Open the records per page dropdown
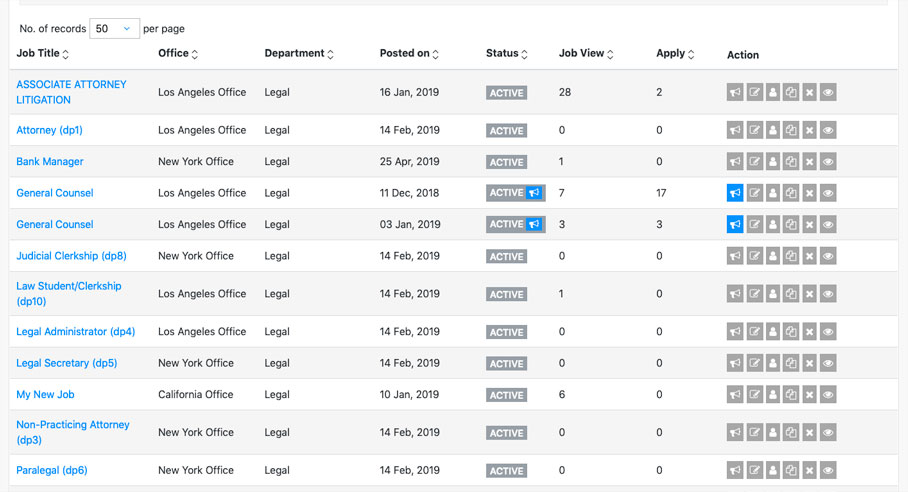 tap(114, 29)
